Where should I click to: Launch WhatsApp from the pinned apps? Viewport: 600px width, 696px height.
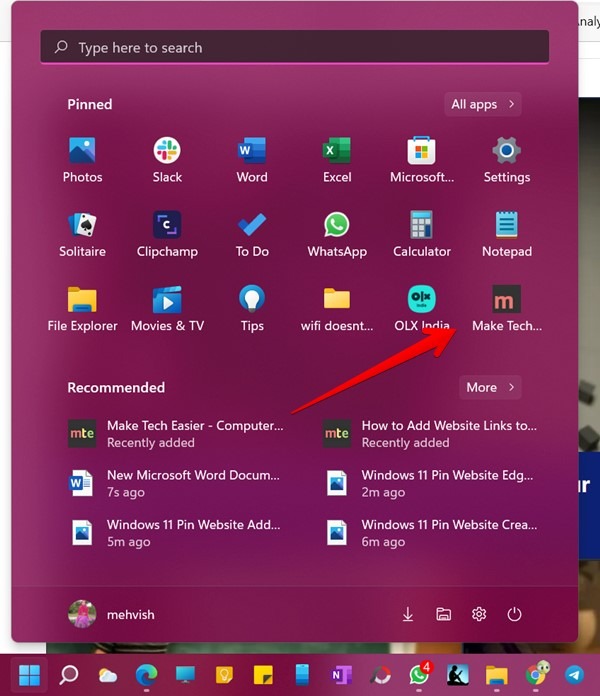coord(337,234)
